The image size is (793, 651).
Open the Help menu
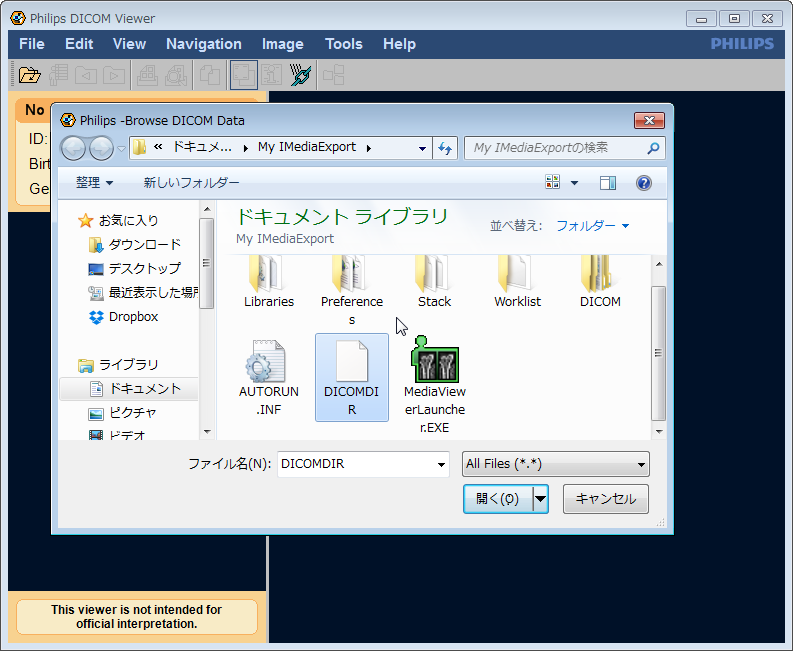pos(400,44)
